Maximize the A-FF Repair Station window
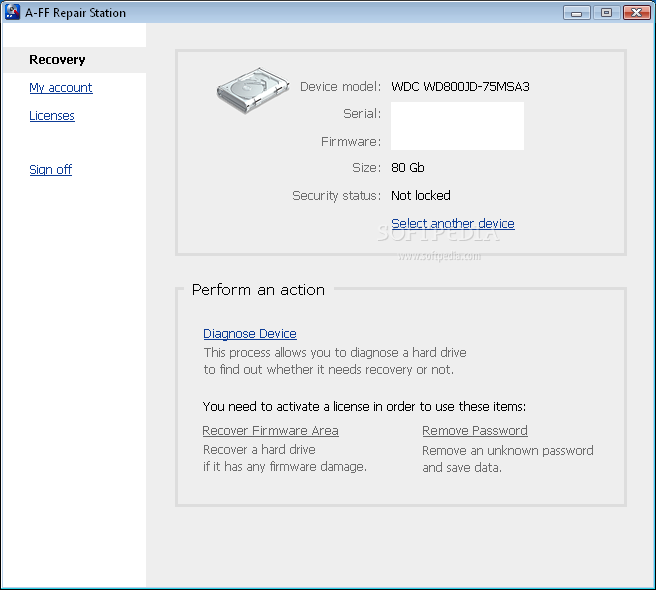 [606, 13]
